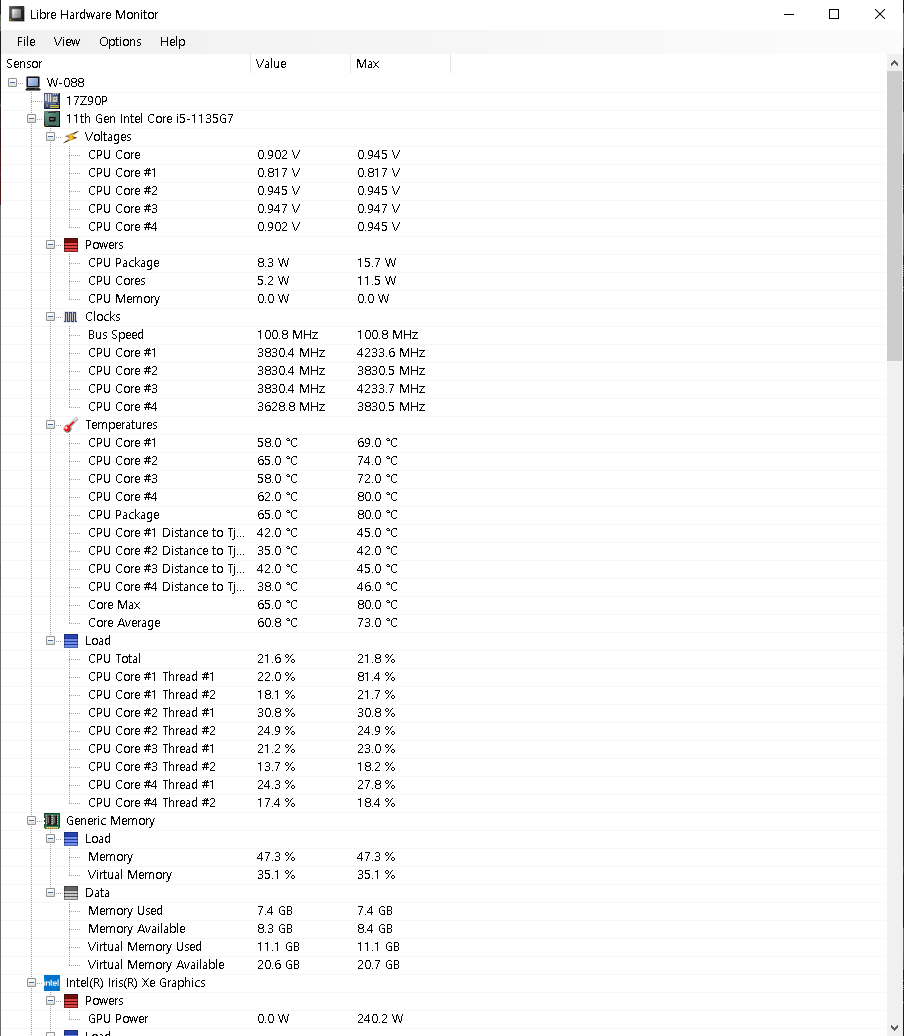The width and height of the screenshot is (904, 1036).
Task: Click the Temperatures thermometer icon
Action: pos(71,425)
